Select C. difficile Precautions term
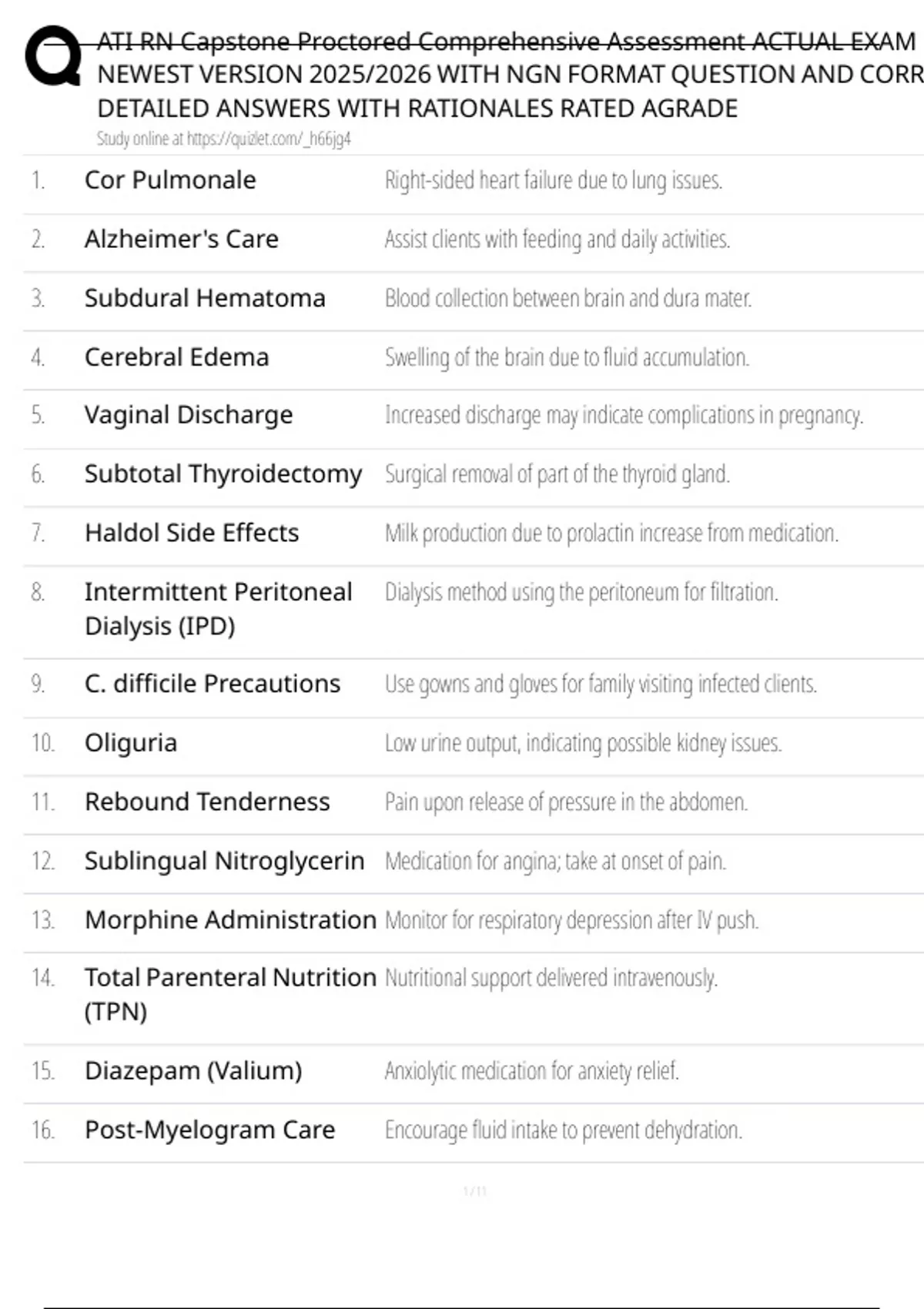This screenshot has width=924, height=1309. [x=213, y=684]
